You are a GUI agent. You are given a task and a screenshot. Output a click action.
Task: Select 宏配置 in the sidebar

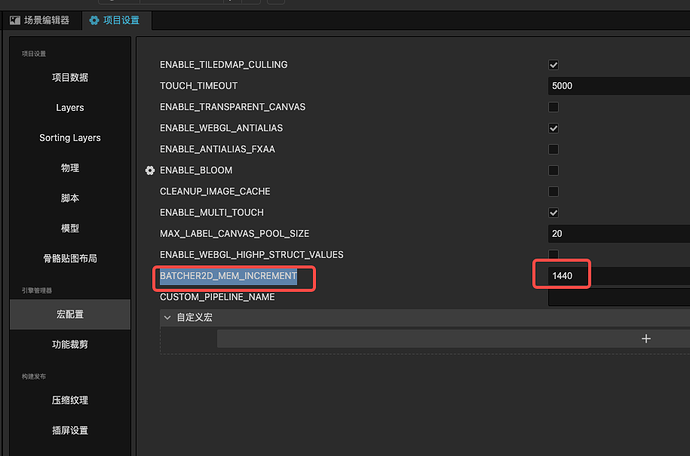click(x=70, y=314)
